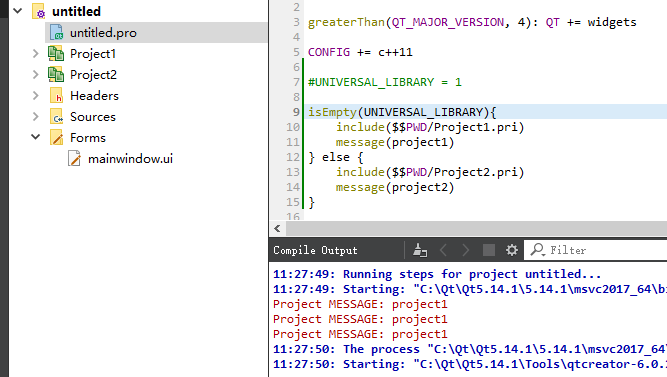Focus the Filter input field

coord(596,250)
